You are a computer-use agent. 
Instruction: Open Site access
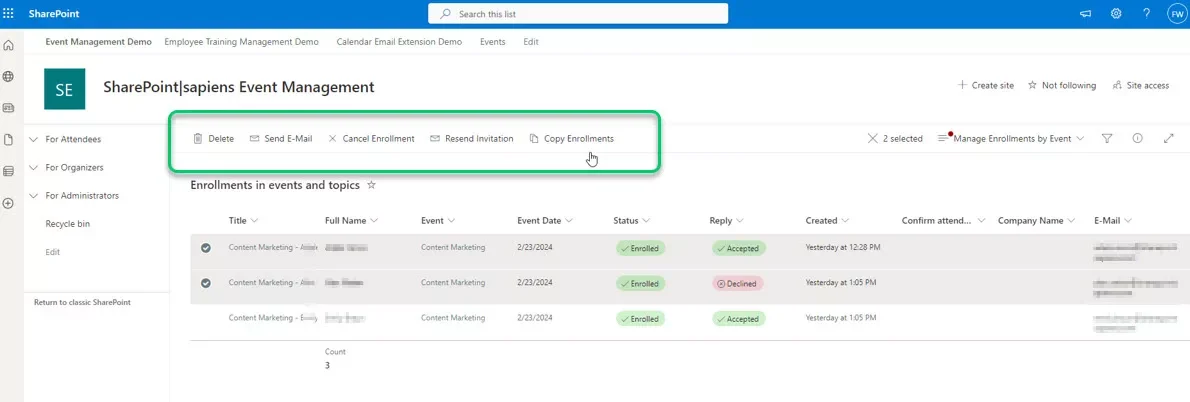(1141, 86)
